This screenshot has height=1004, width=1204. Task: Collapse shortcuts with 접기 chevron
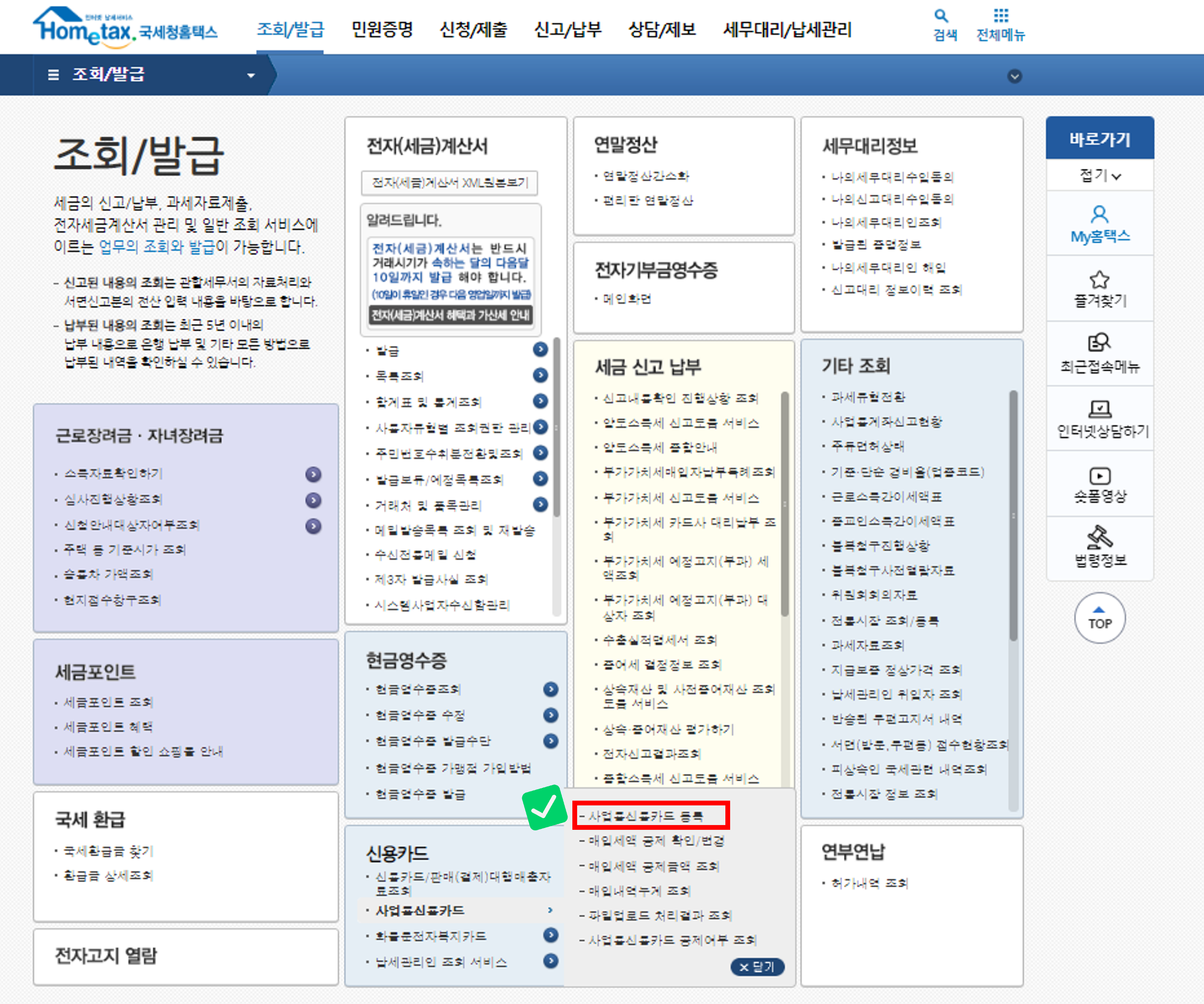[x=1116, y=177]
